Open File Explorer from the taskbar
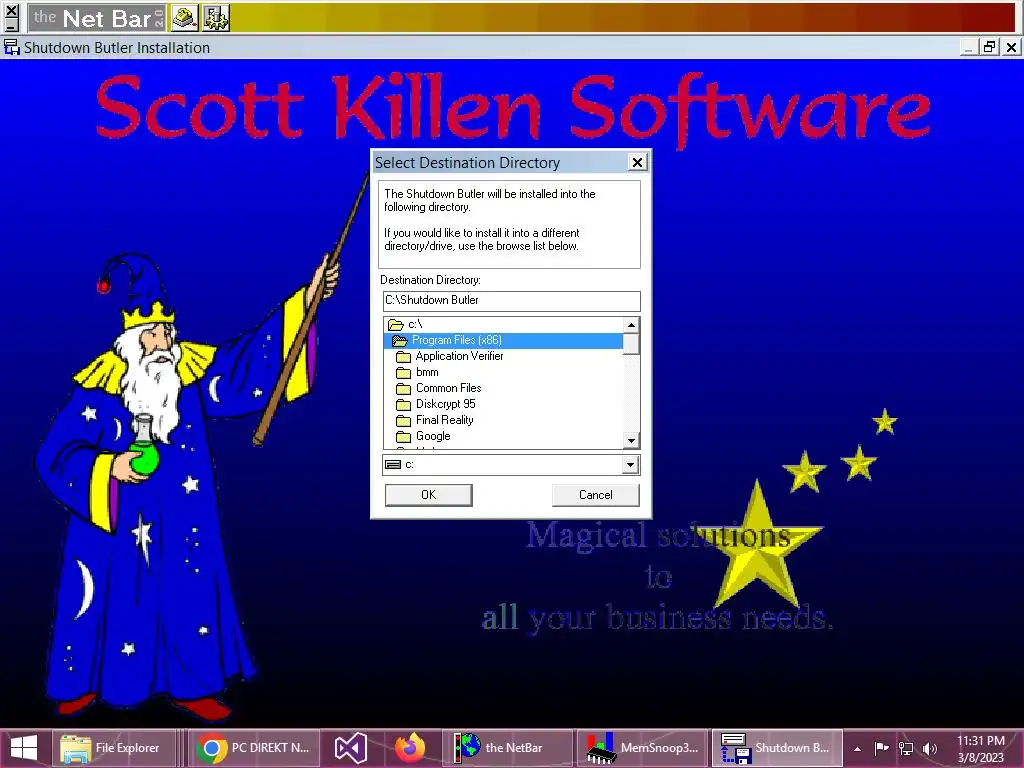1024x768 pixels. pos(113,748)
